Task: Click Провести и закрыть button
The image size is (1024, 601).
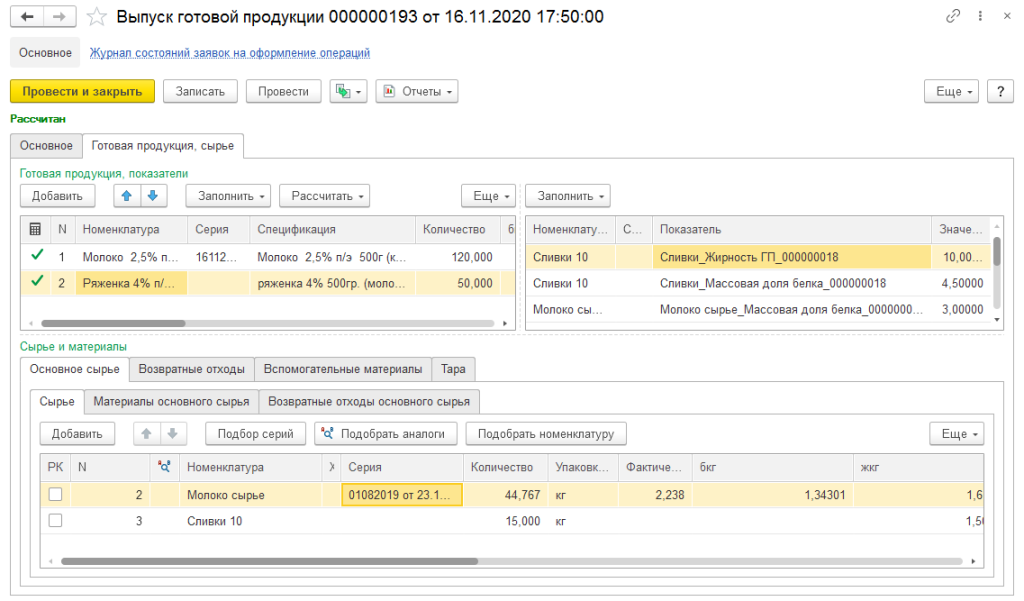Action: point(82,91)
